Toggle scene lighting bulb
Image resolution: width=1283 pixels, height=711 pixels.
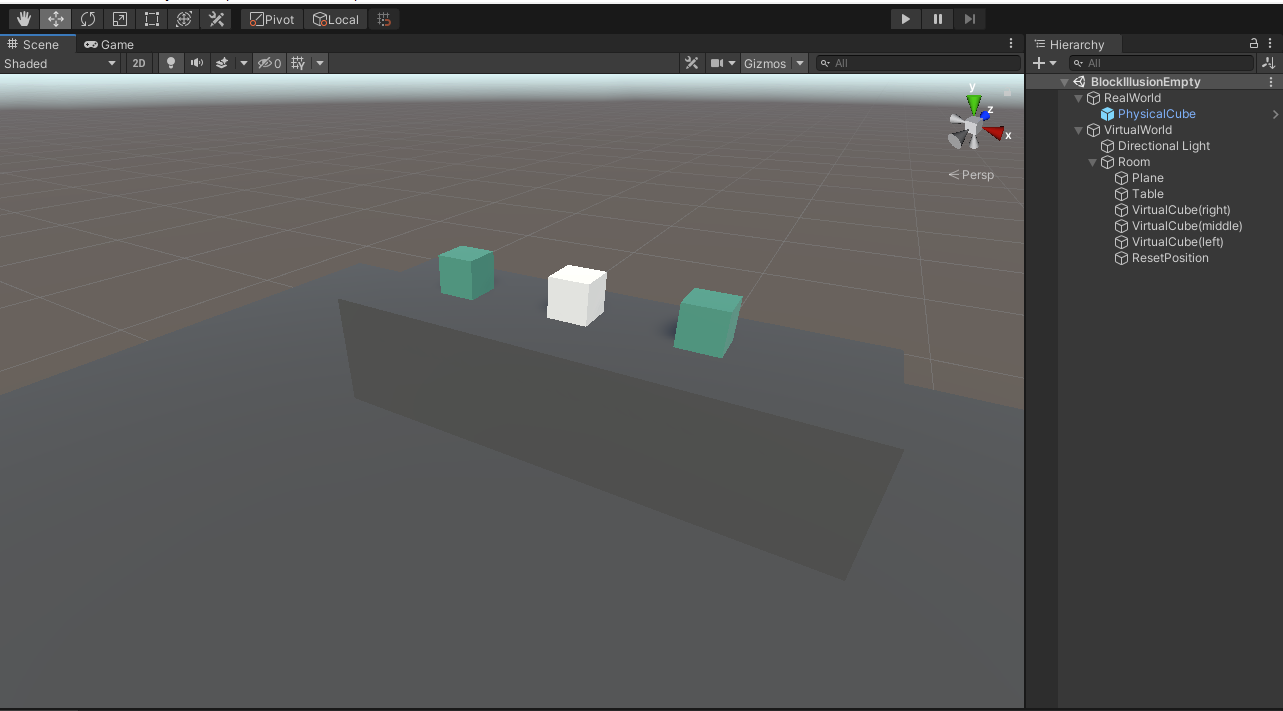[x=171, y=63]
